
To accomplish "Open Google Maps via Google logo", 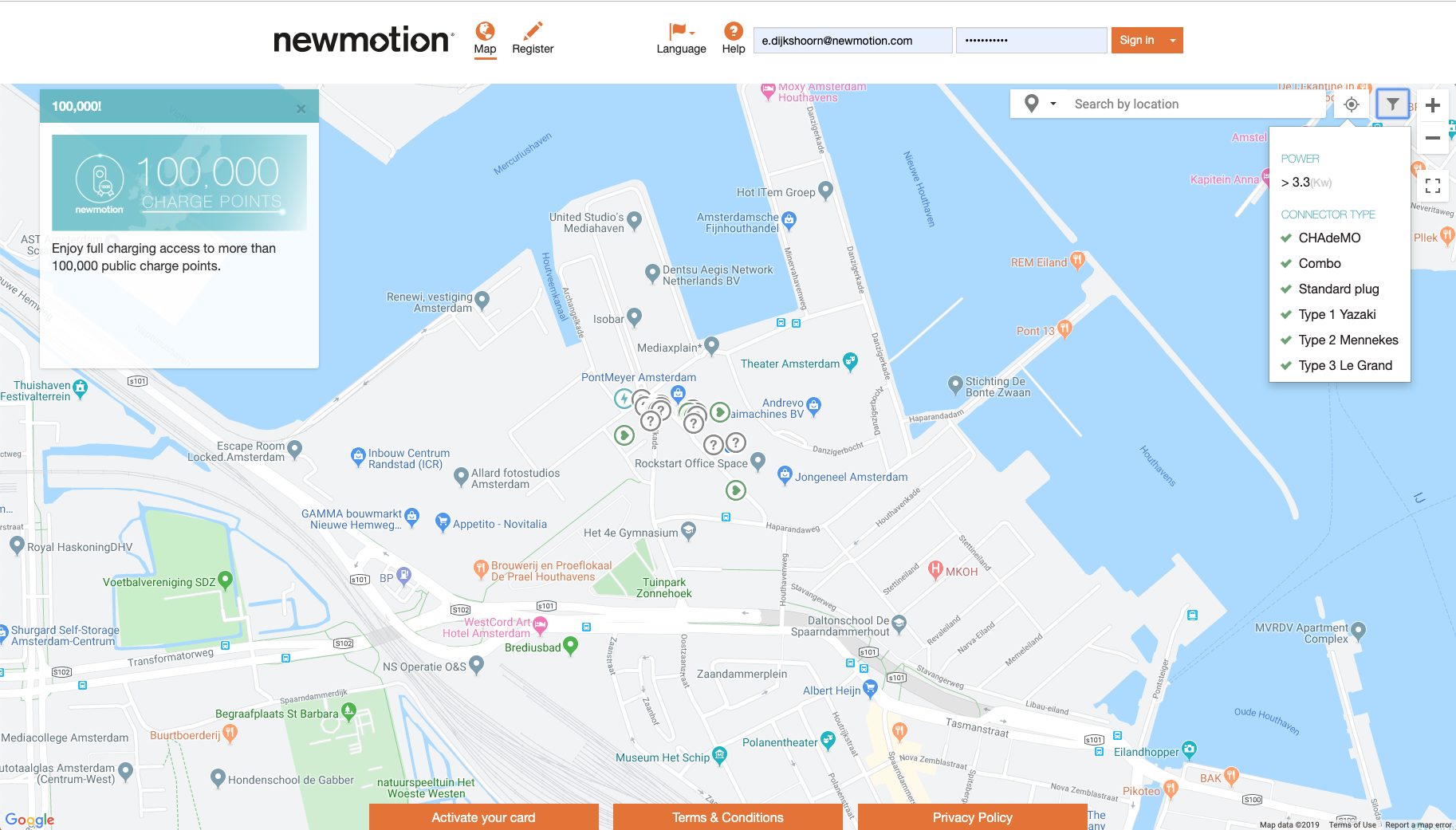I will 30,820.
